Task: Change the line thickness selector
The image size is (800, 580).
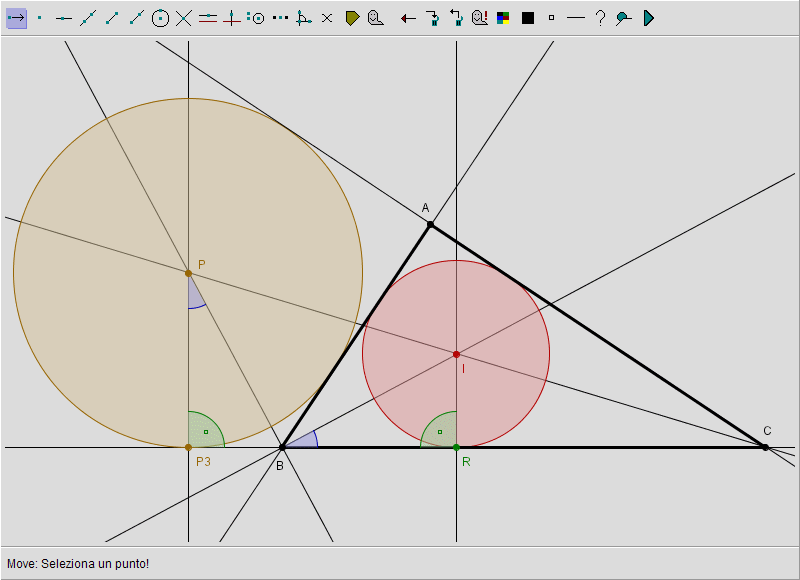Action: 575,18
